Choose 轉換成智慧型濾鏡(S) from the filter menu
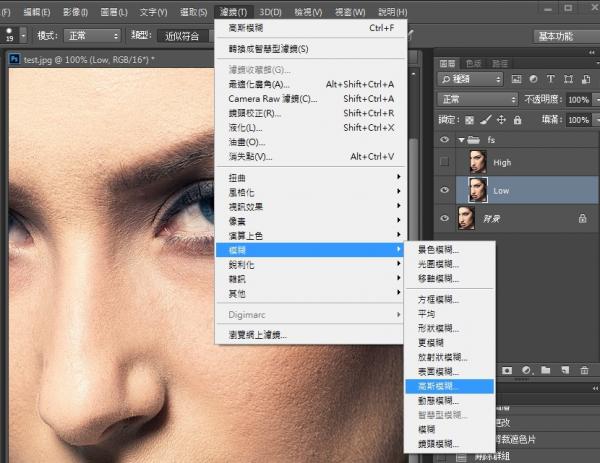Screen dimensions: 600x463 pos(269,48)
